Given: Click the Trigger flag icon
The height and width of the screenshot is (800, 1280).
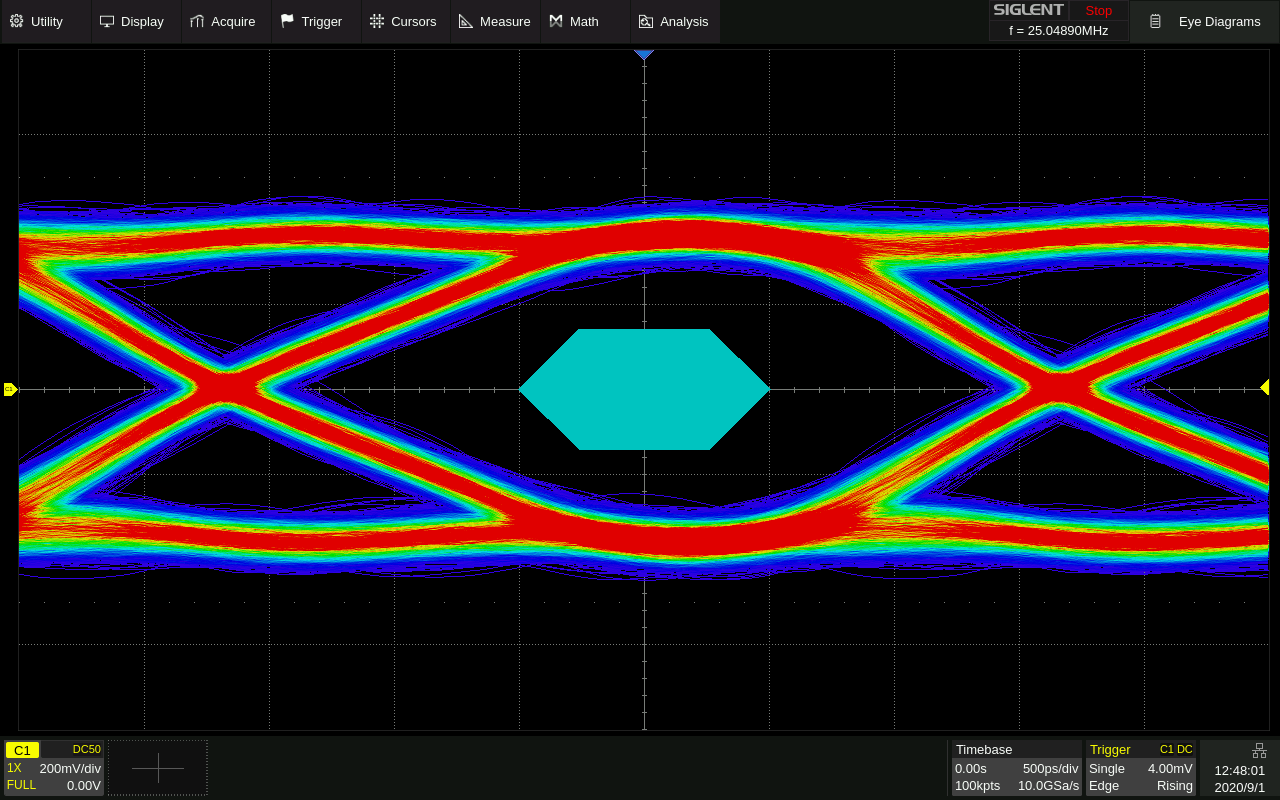Looking at the screenshot, I should (287, 21).
